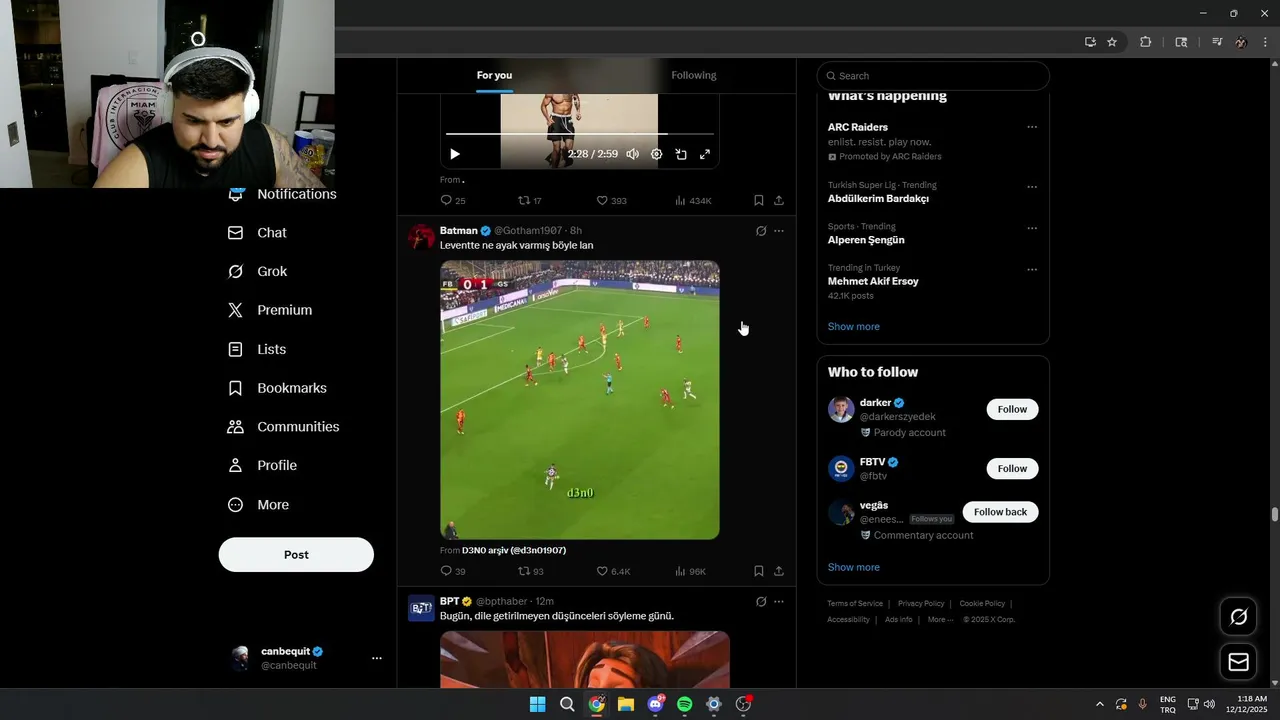Open the Batman account name link
This screenshot has width=1280, height=720.
(x=459, y=231)
